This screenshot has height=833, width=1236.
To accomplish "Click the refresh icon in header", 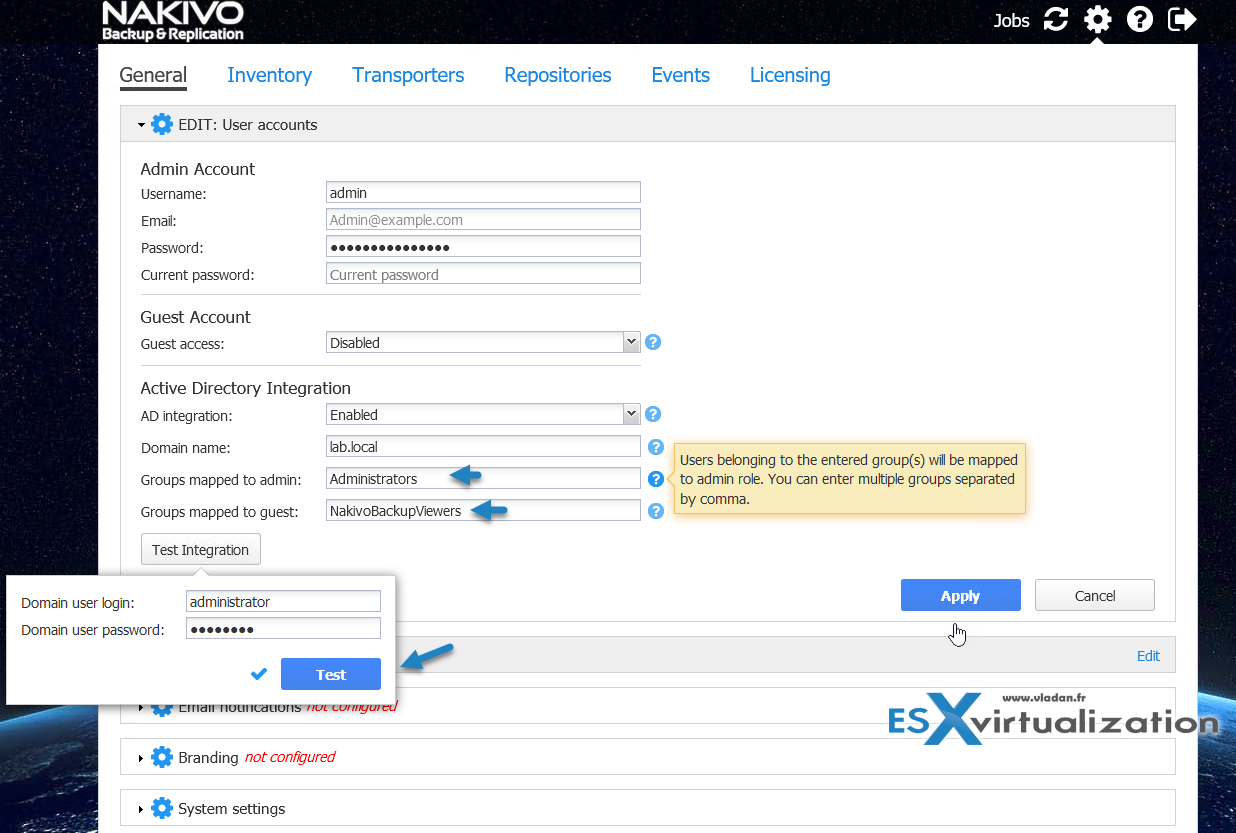I will click(1056, 19).
